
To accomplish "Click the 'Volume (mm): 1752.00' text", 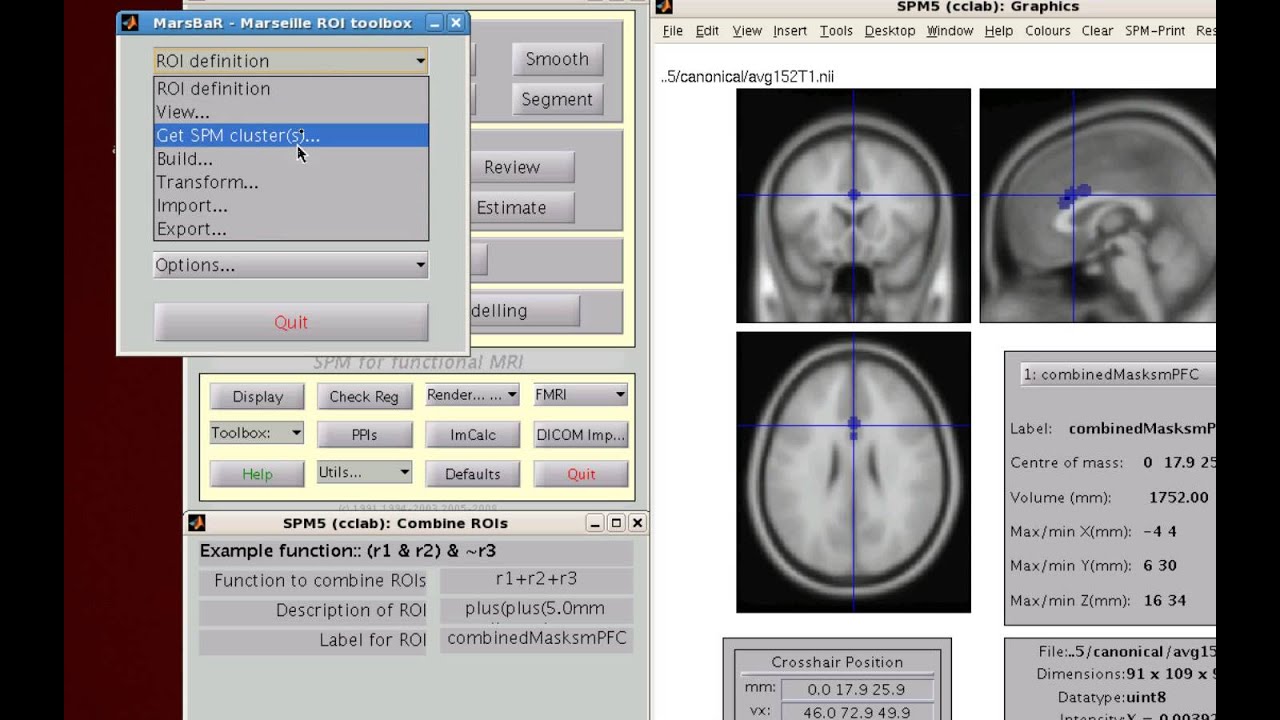I will coord(1110,497).
